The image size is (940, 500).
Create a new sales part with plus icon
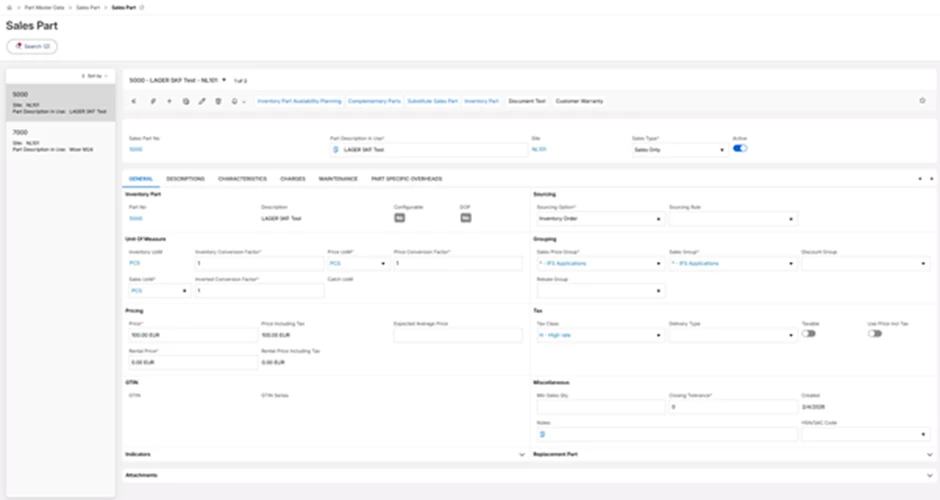[169, 101]
